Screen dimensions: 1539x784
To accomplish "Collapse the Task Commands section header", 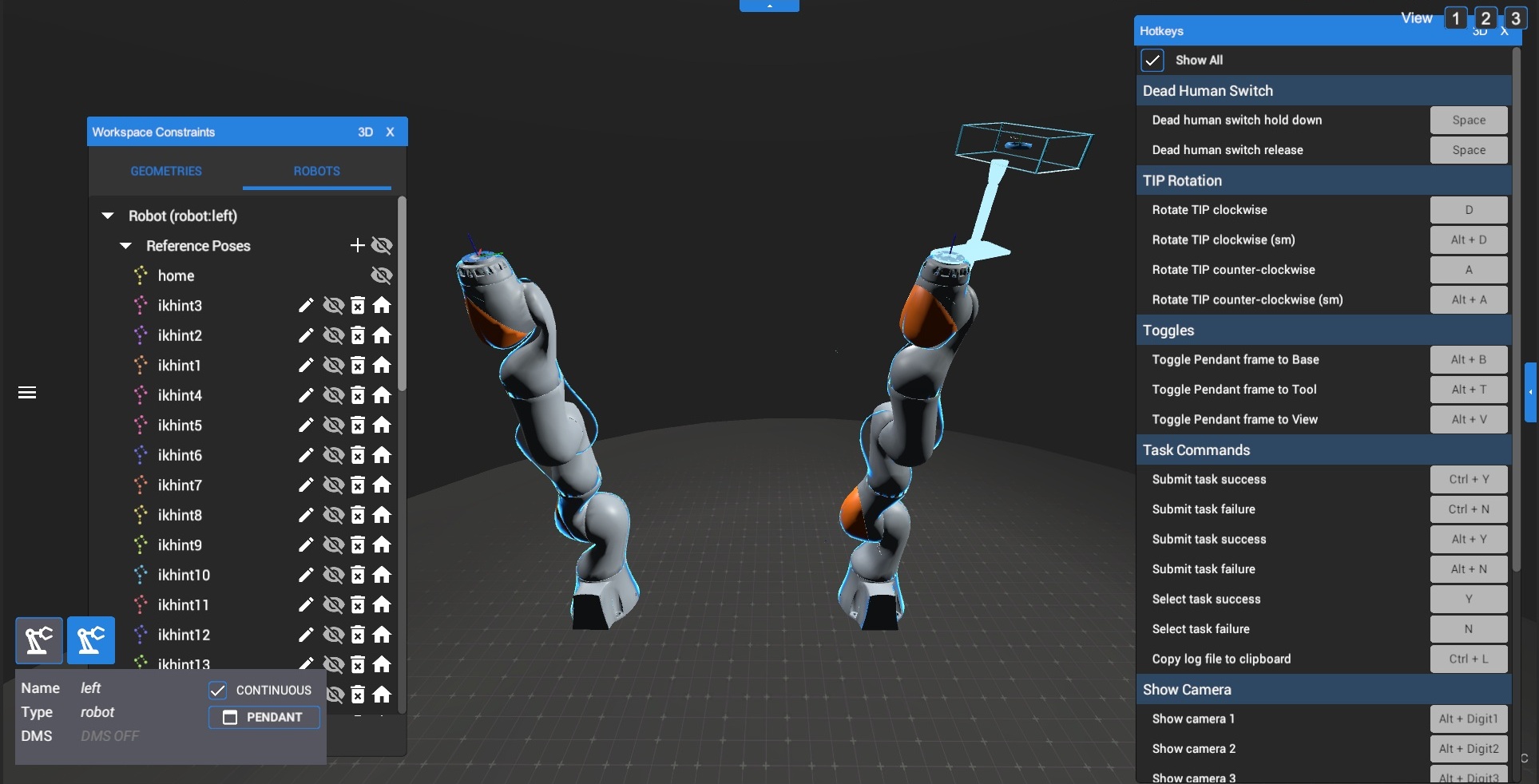I will 1323,449.
